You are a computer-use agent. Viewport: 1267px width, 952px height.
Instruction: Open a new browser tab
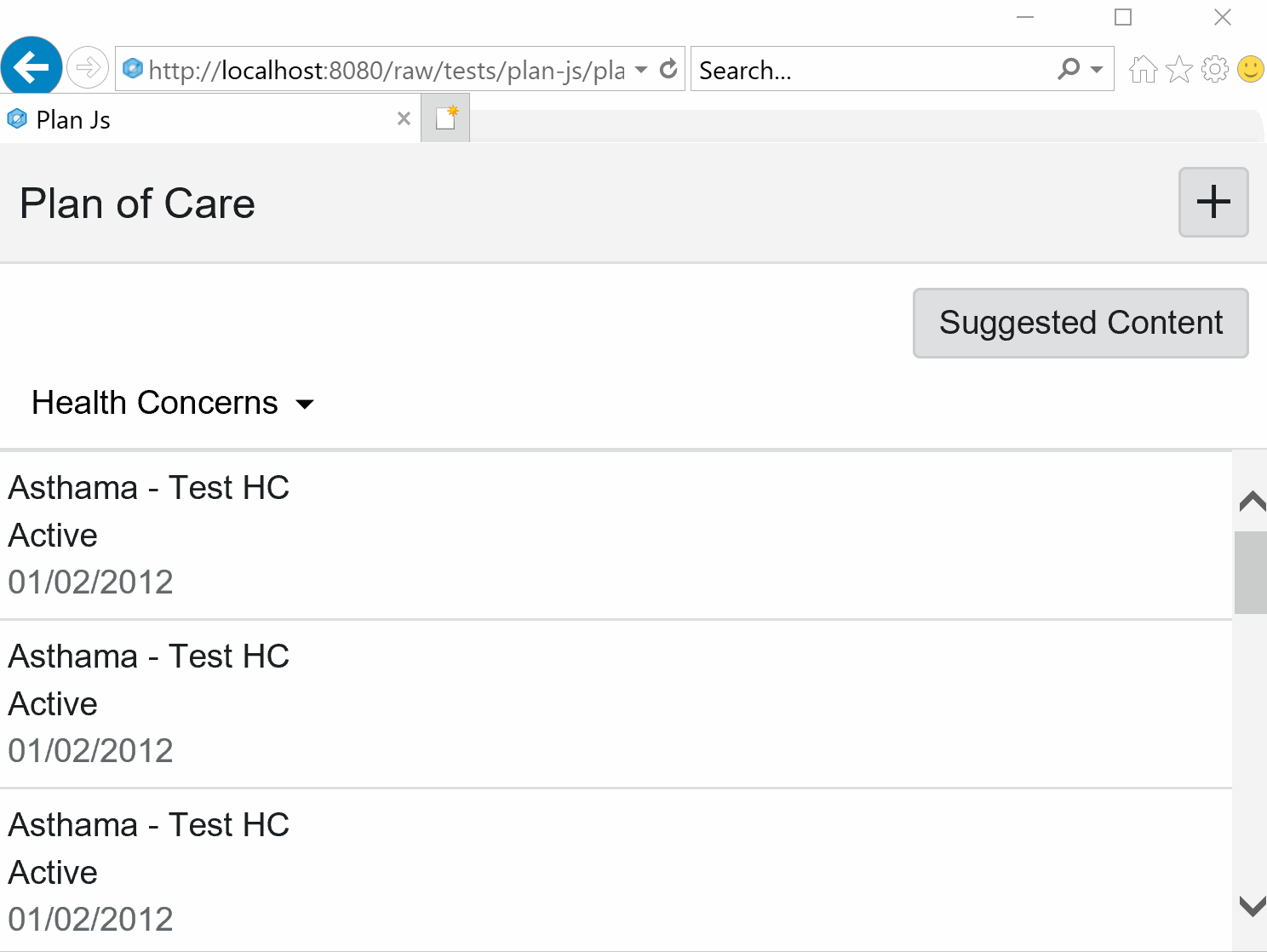tap(446, 118)
